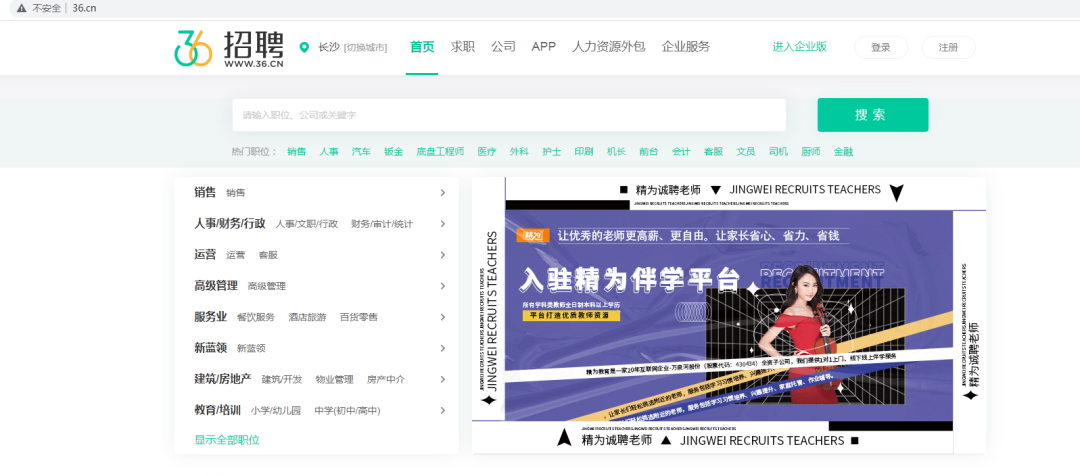This screenshot has height=476, width=1080.
Task: Focus the job keyword search field
Action: pos(509,115)
